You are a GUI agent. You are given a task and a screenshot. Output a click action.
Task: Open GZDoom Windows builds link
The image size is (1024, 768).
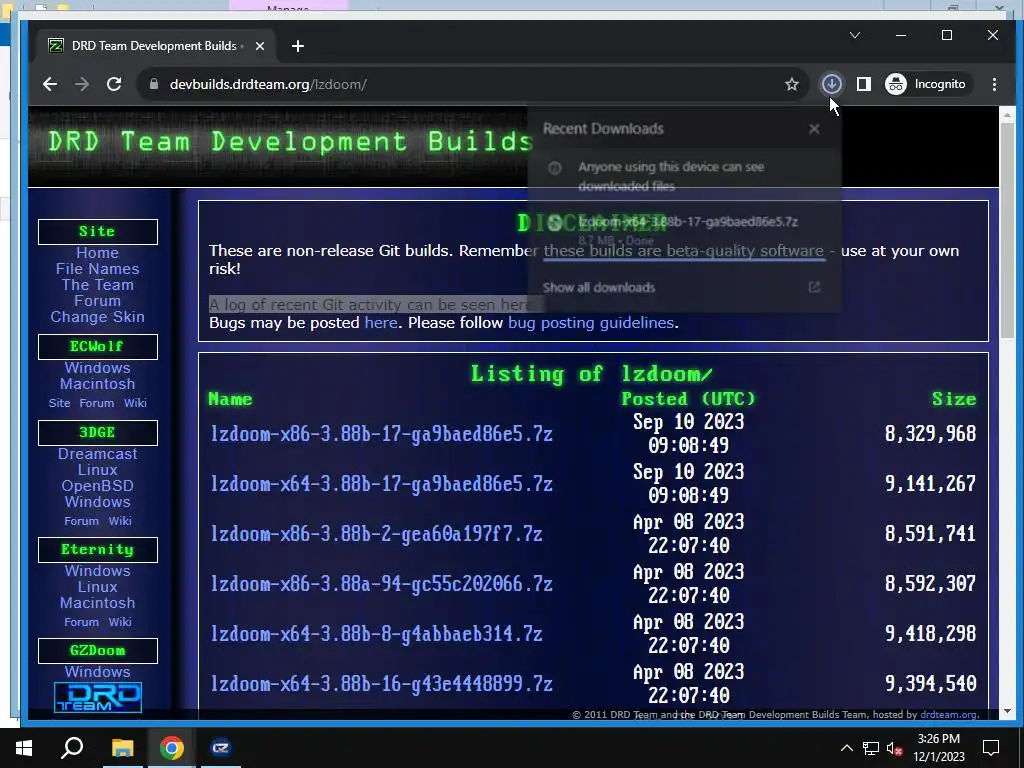97,672
